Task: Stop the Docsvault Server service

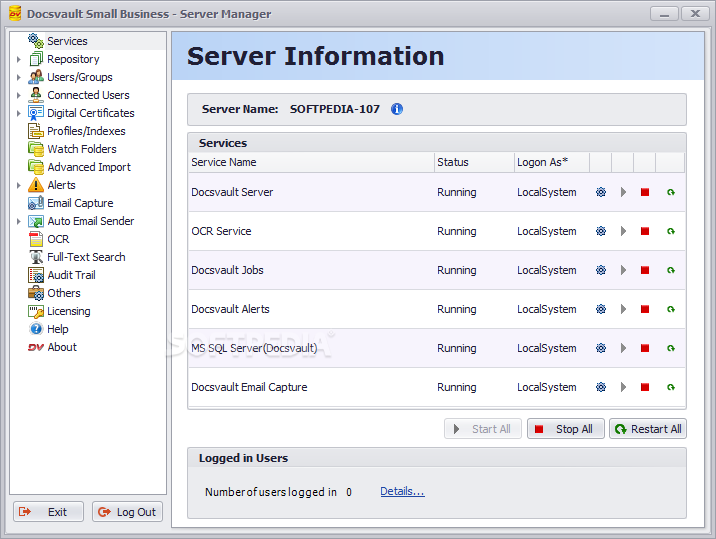Action: [645, 192]
